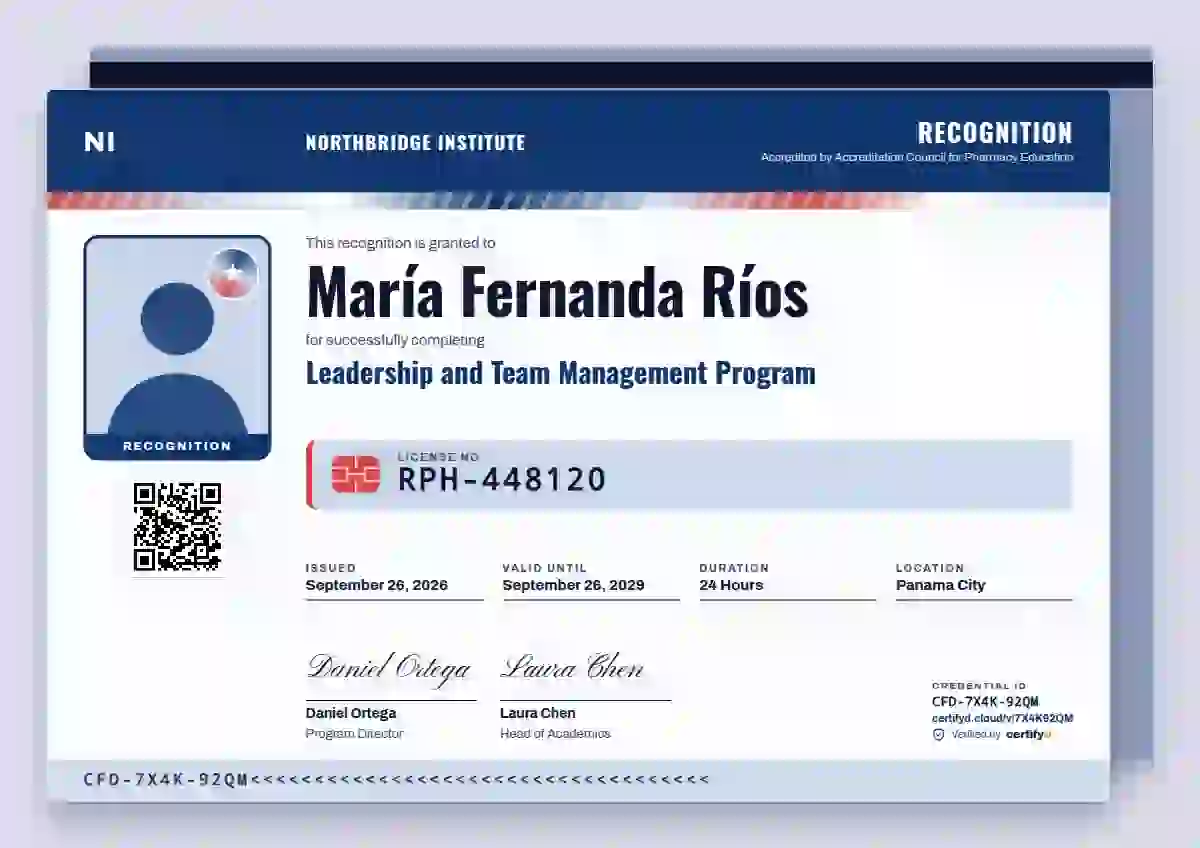The image size is (1200, 848).
Task: Click the certifyd brand logo
Action: pos(1028,734)
